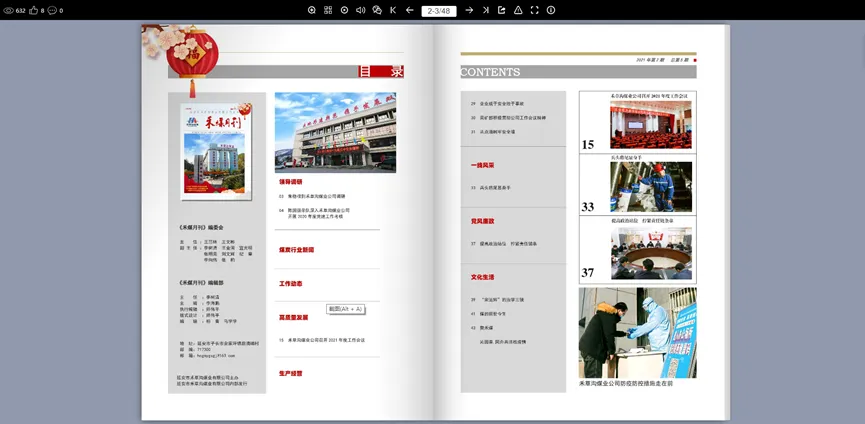Click the 领导调研 section heading
This screenshot has width=865, height=424.
(291, 182)
